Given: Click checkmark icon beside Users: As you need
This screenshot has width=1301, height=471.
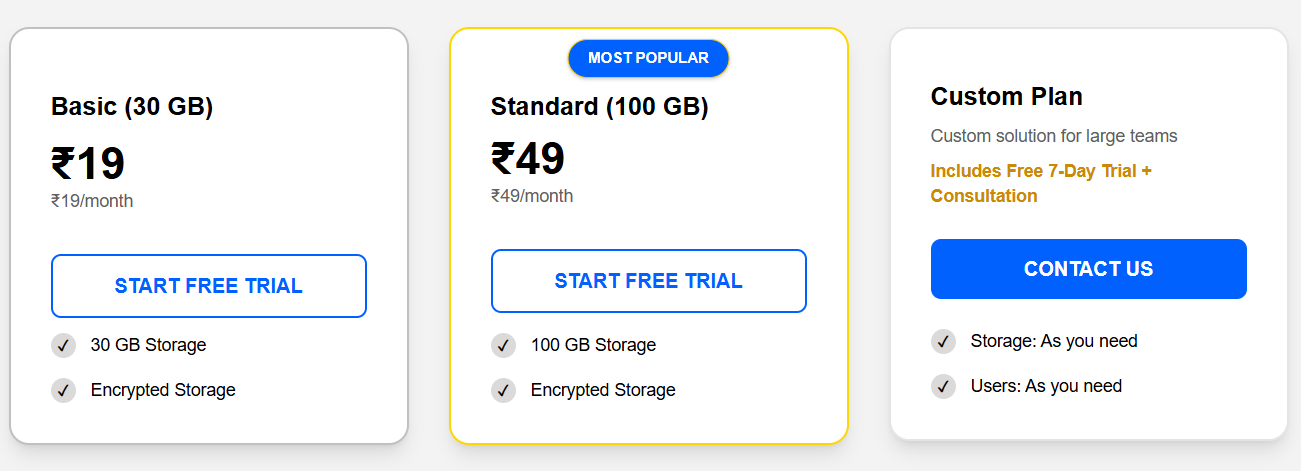Looking at the screenshot, I should coord(943,386).
